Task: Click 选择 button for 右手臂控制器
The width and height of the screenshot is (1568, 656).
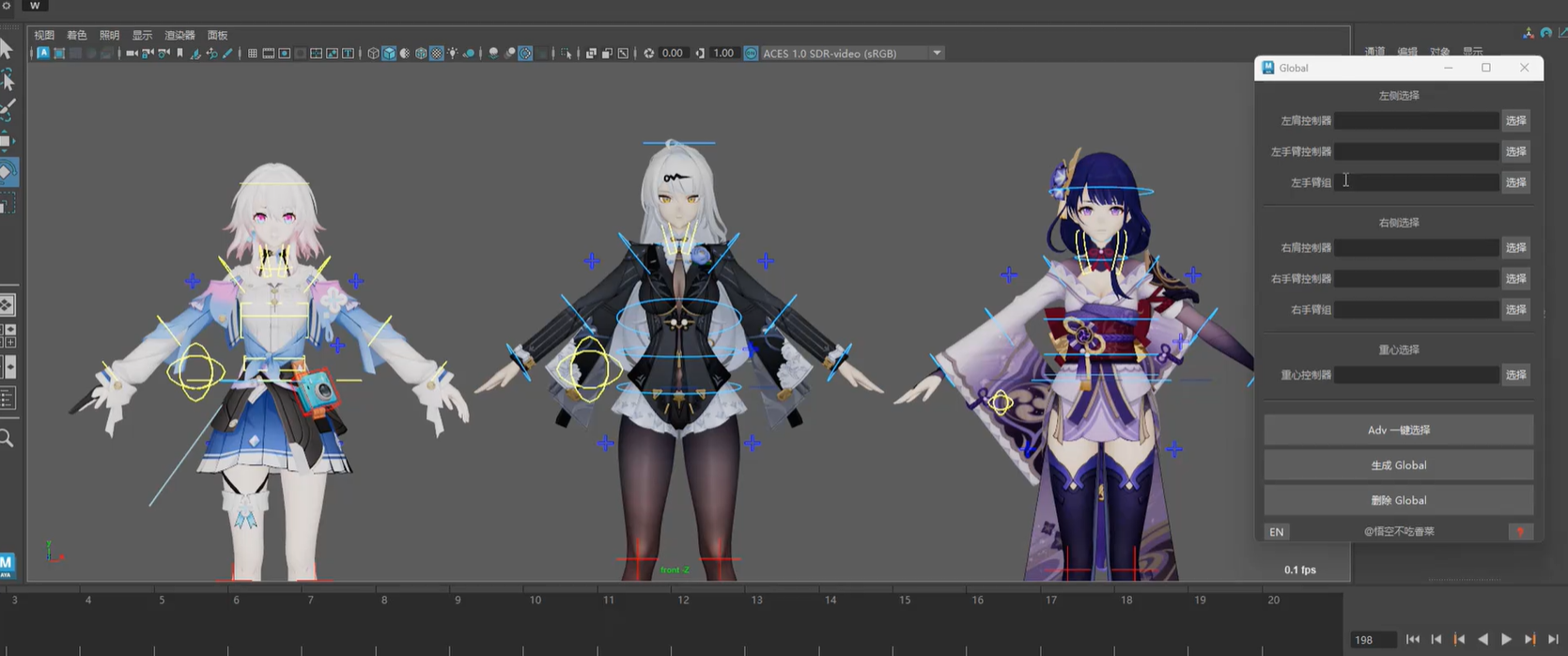Action: coord(1516,278)
